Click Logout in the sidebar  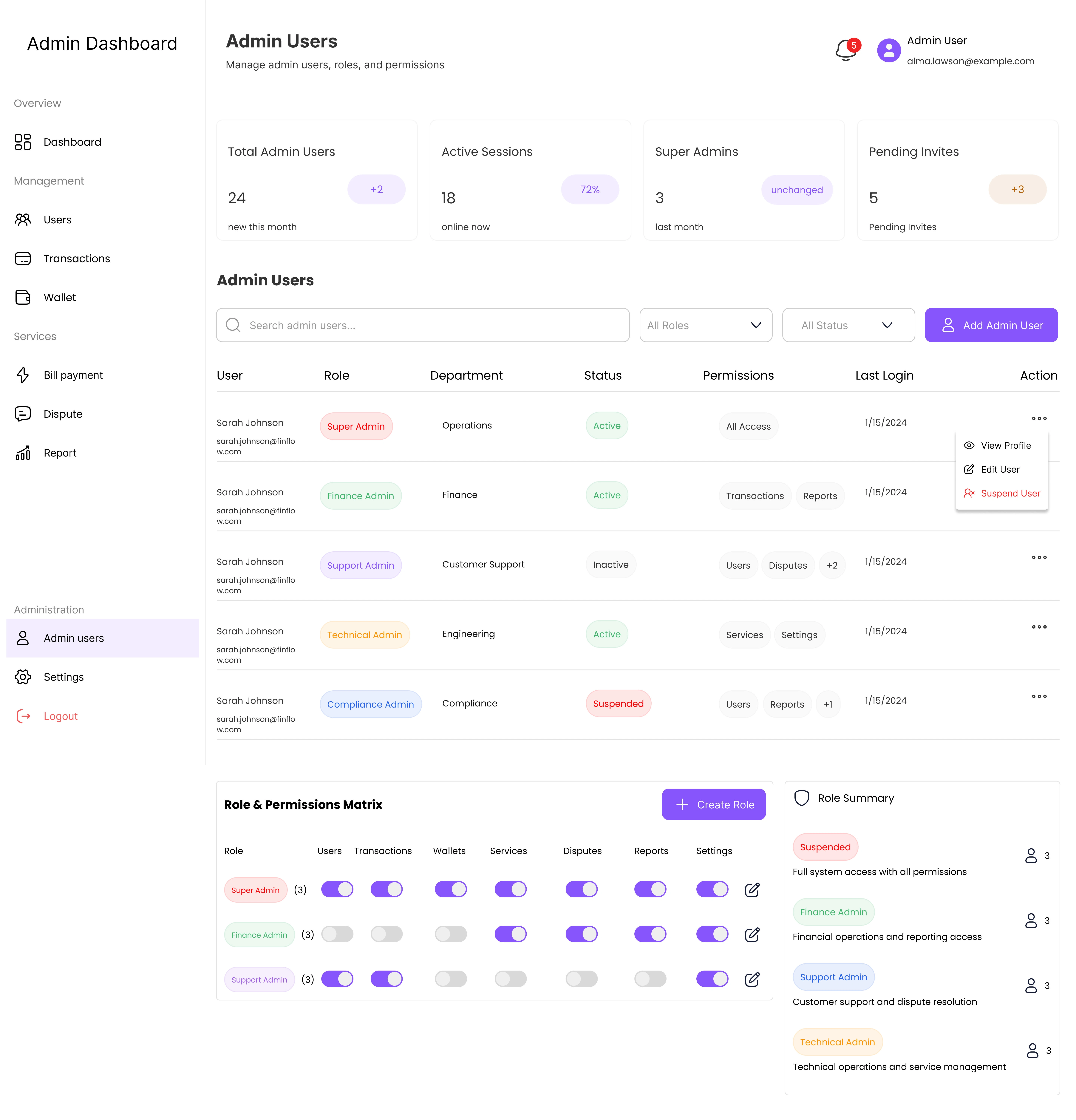pyautogui.click(x=61, y=716)
